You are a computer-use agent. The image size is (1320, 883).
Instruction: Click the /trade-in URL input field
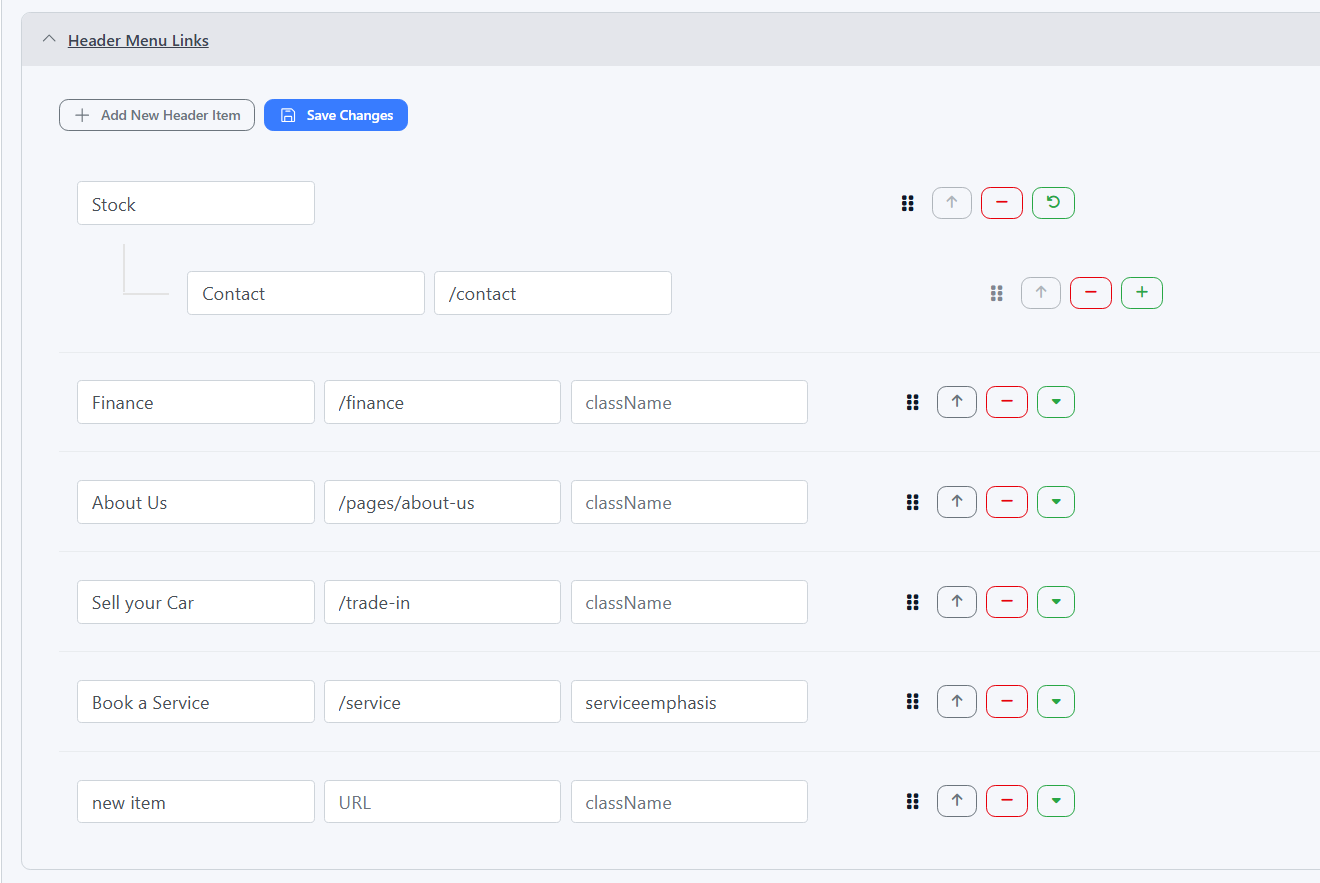[x=442, y=602]
